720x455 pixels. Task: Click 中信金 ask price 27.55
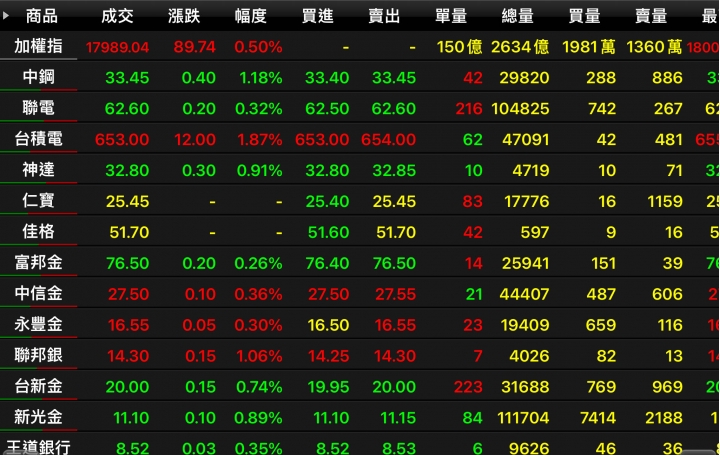(x=396, y=294)
